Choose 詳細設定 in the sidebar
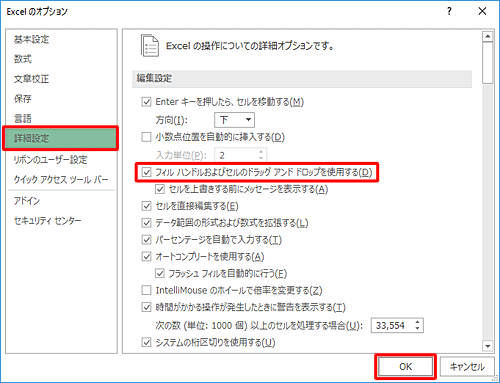The image size is (500, 383). pyautogui.click(x=60, y=138)
